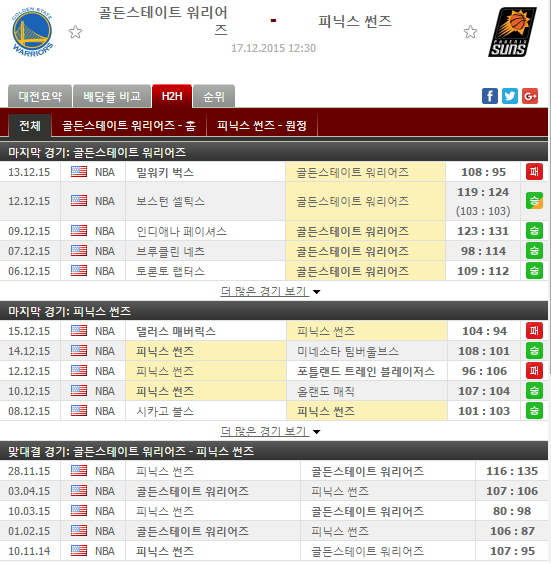Share via the Google Plus icon
This screenshot has height=563, width=551.
coord(530,96)
